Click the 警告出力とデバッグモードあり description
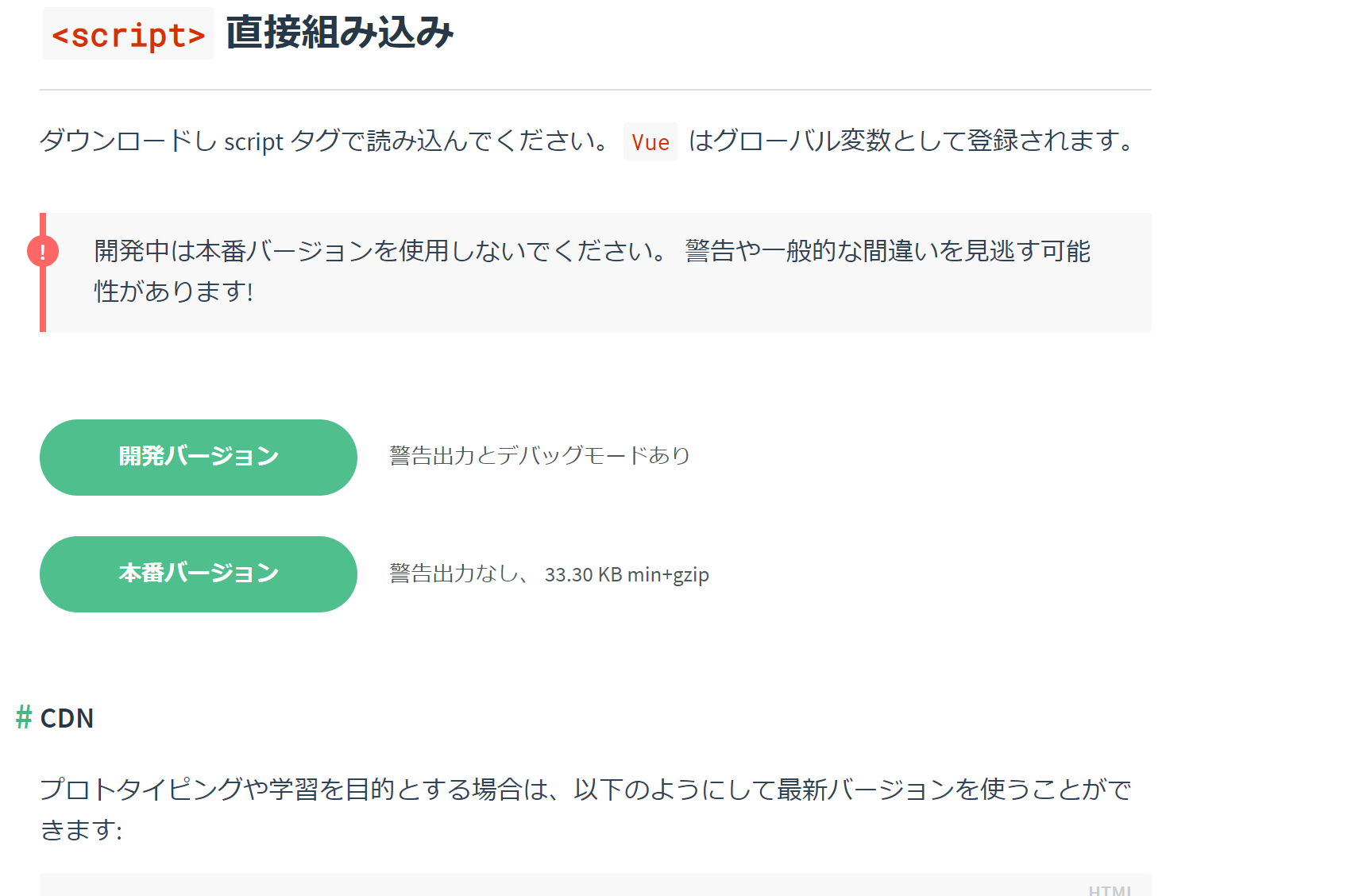This screenshot has height=896, width=1355. pos(540,456)
